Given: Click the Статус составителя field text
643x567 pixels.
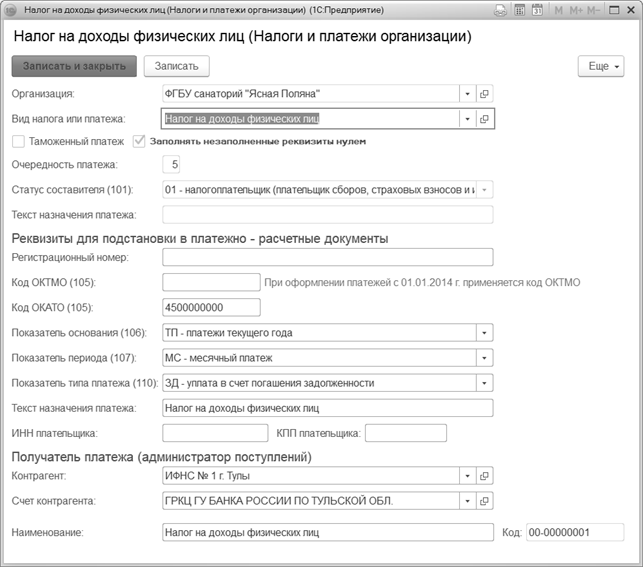Looking at the screenshot, I should pos(319,190).
